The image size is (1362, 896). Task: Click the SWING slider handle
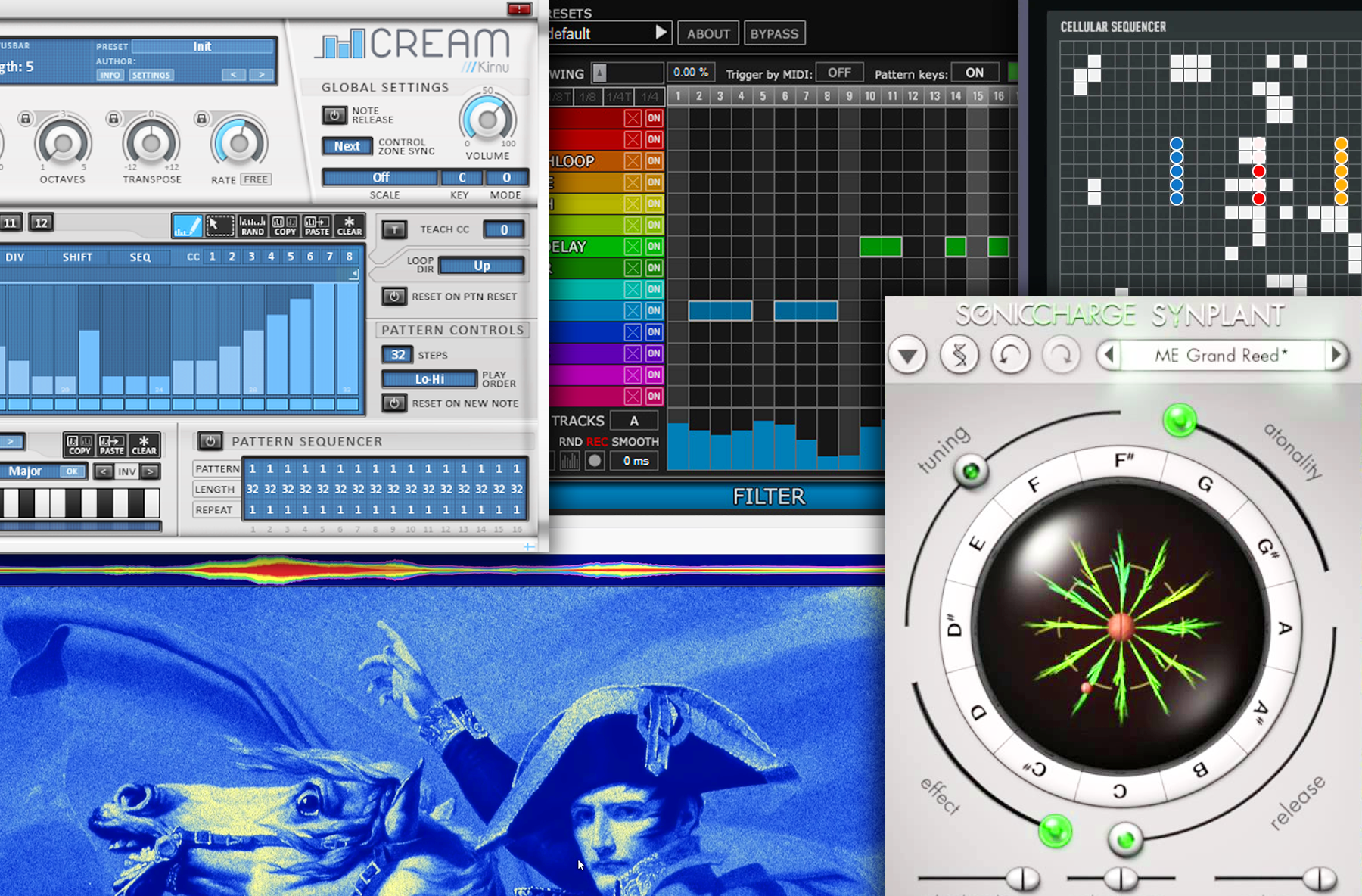tap(599, 73)
